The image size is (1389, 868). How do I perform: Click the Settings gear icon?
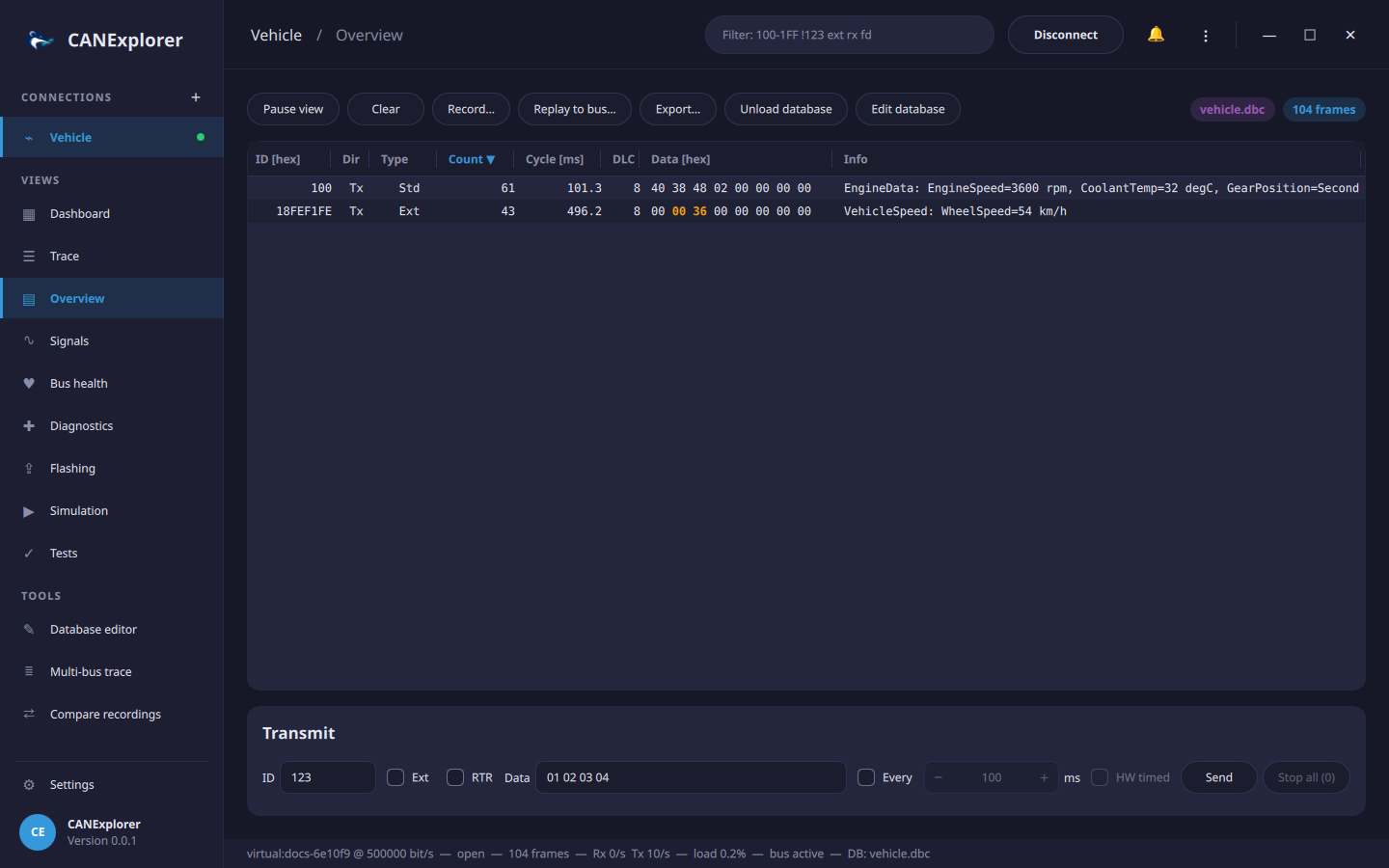[x=29, y=785]
